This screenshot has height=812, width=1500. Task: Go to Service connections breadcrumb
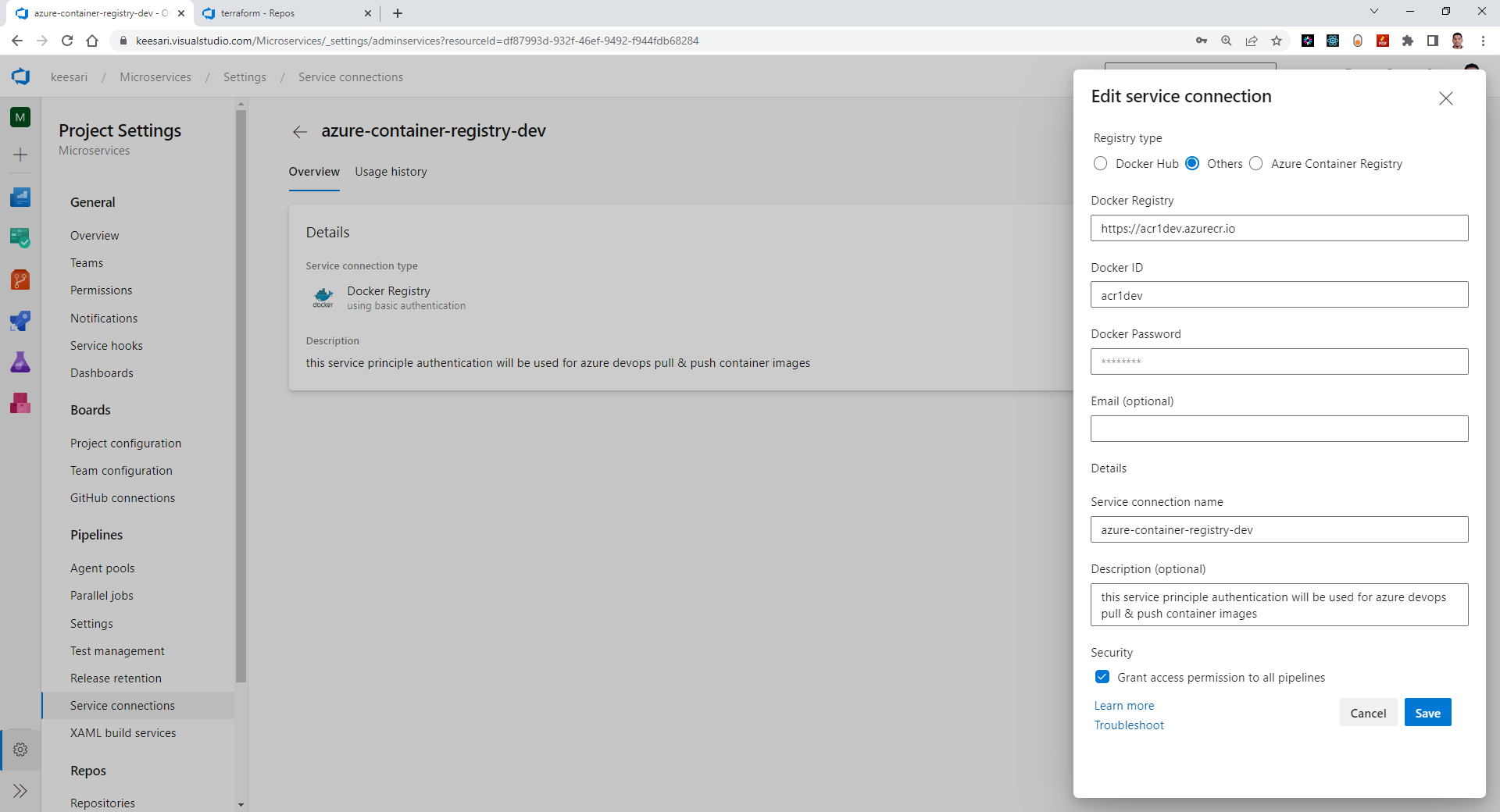(x=351, y=77)
